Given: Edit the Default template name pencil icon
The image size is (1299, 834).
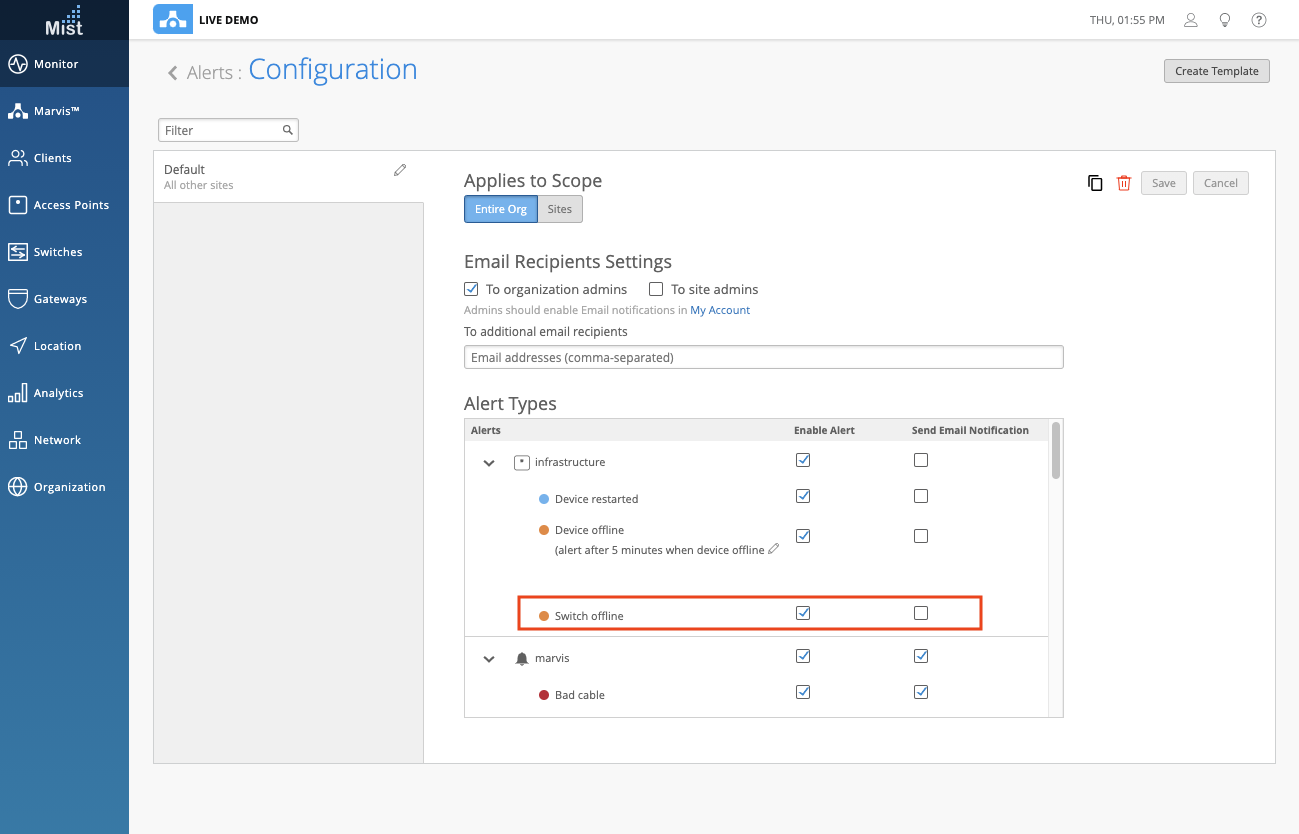Looking at the screenshot, I should (400, 170).
